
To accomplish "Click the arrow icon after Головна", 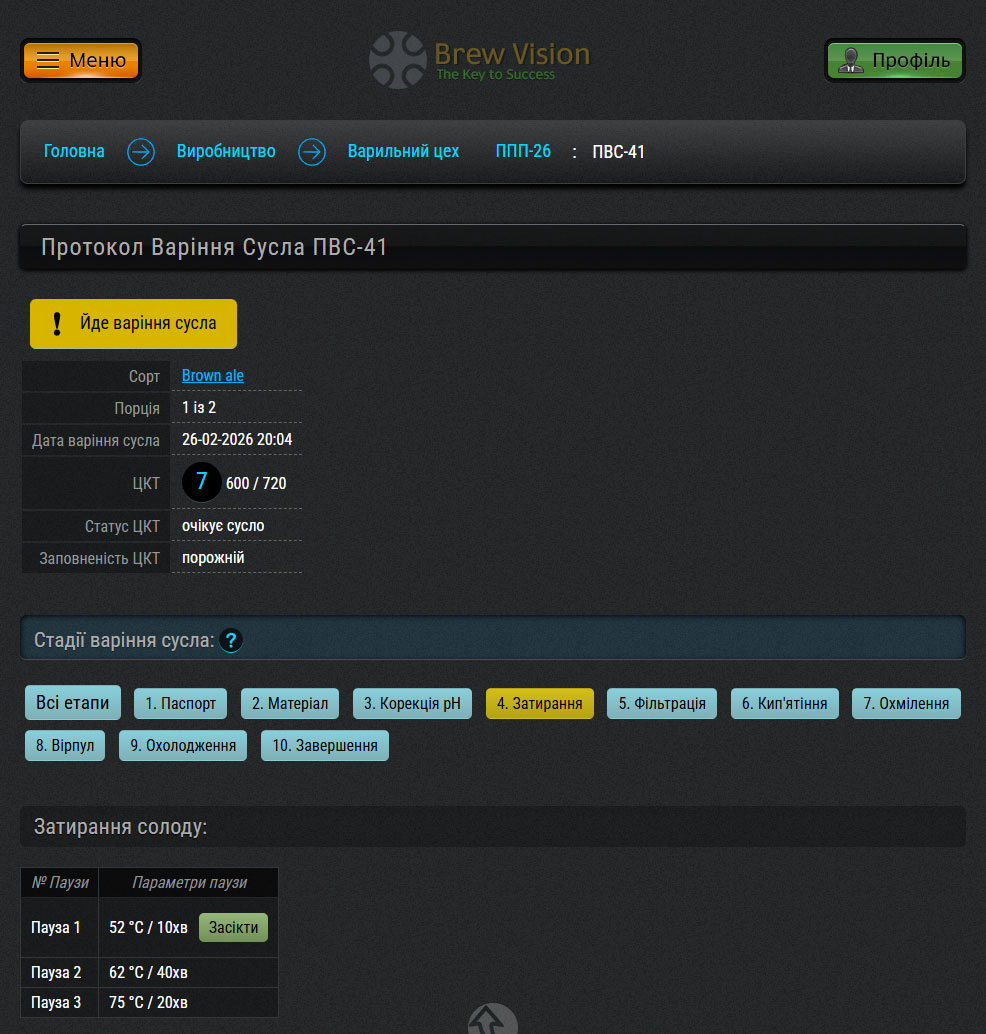I will (x=141, y=152).
